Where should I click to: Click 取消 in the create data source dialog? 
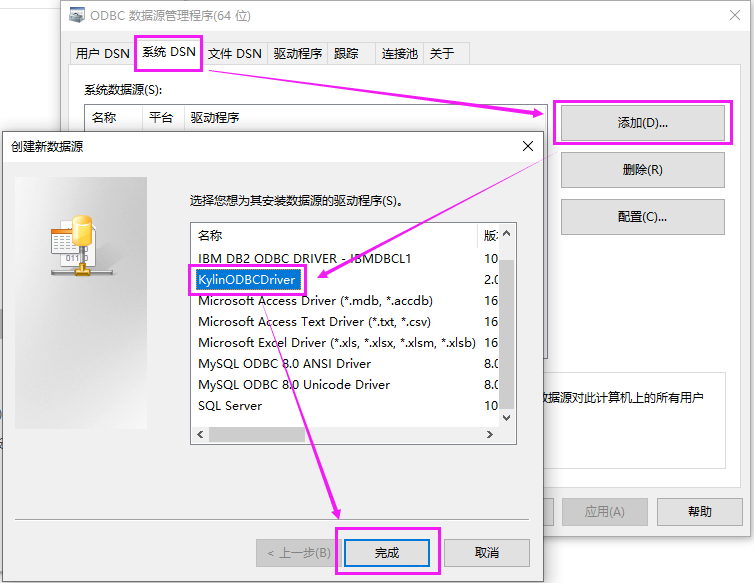[487, 553]
